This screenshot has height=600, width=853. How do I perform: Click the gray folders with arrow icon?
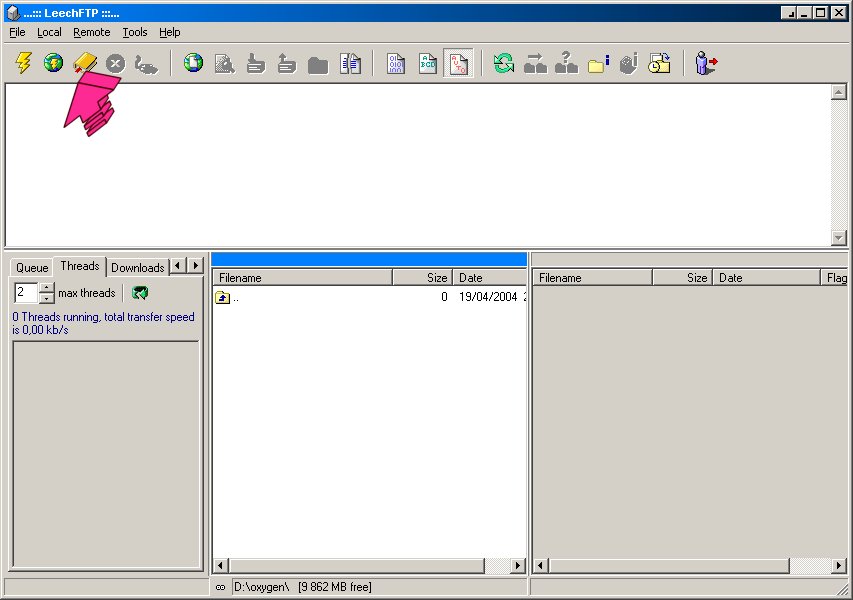click(535, 63)
